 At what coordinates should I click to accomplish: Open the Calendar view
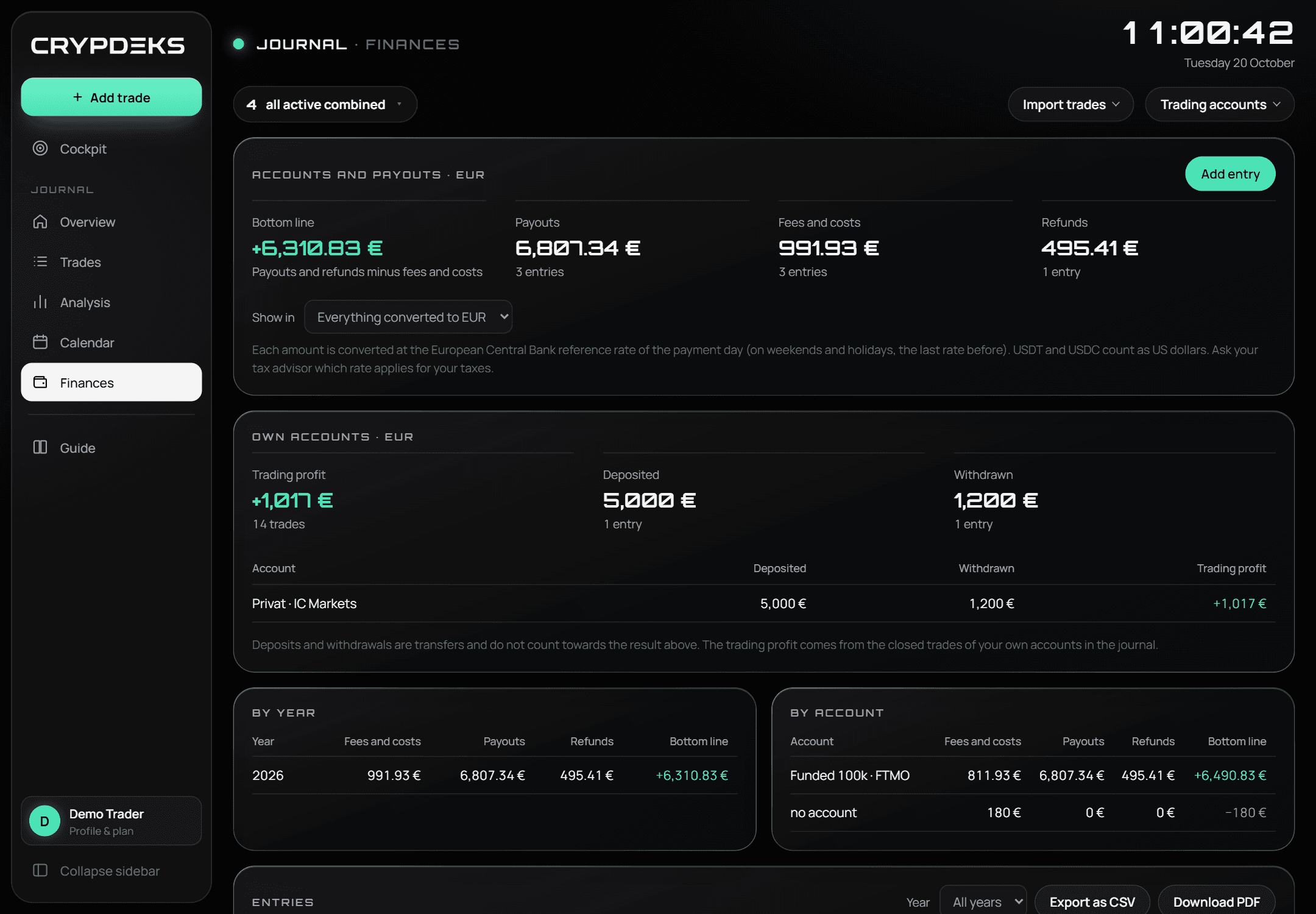point(111,342)
